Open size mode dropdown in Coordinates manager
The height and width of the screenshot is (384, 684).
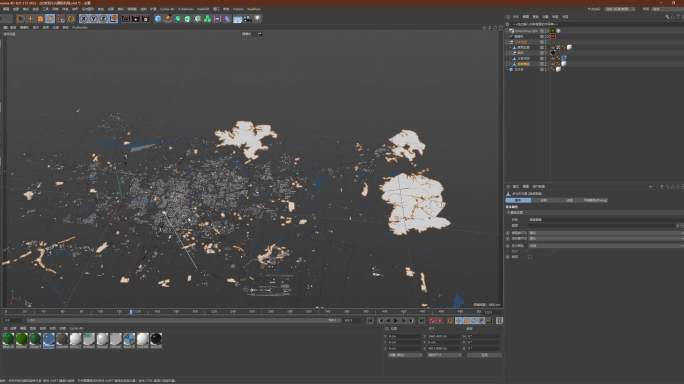[444, 355]
